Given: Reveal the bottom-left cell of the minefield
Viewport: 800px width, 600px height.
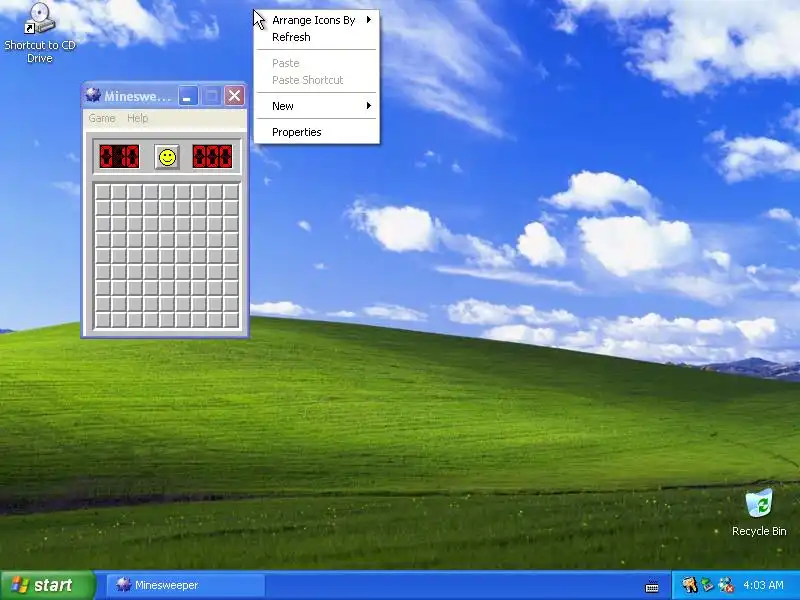Looking at the screenshot, I should [x=103, y=319].
